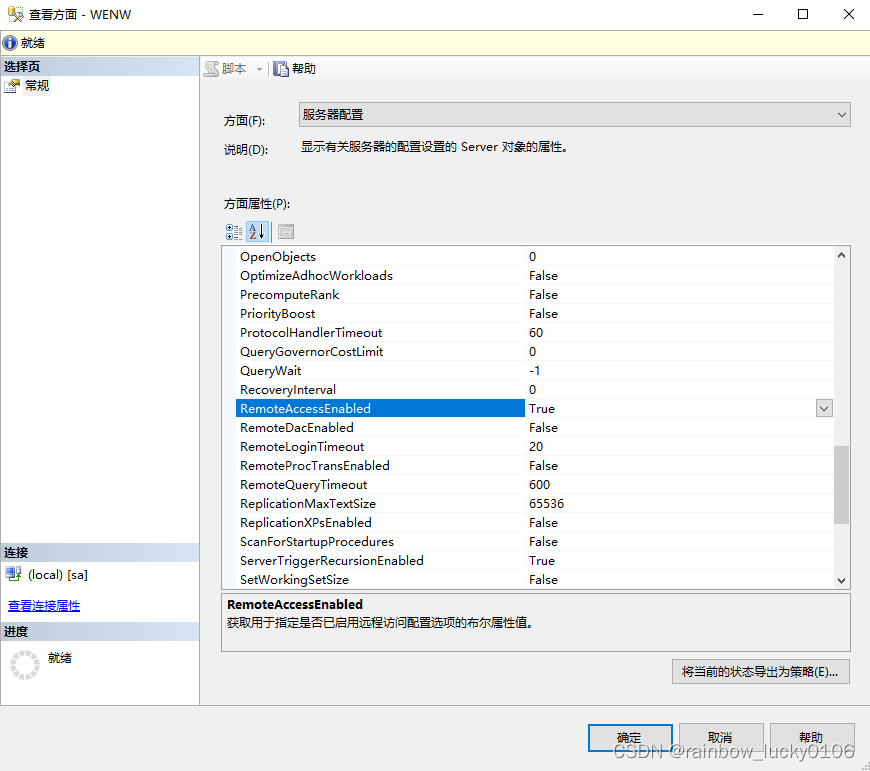Image resolution: width=870 pixels, height=771 pixels.
Task: Select the OpenObjects property row
Action: (535, 256)
